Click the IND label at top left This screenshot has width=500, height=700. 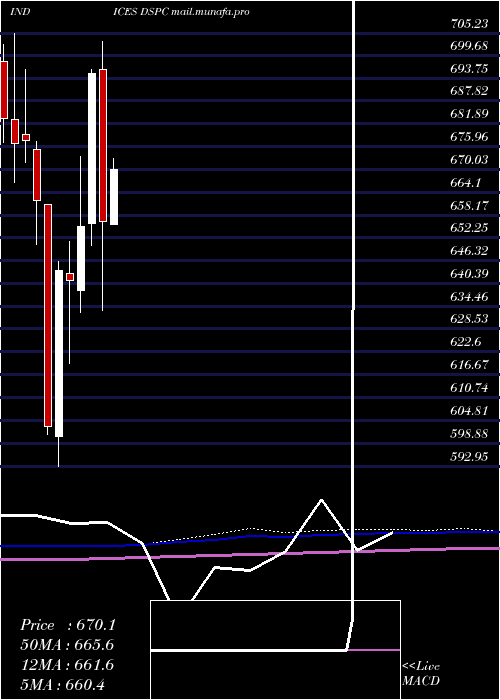(20, 12)
